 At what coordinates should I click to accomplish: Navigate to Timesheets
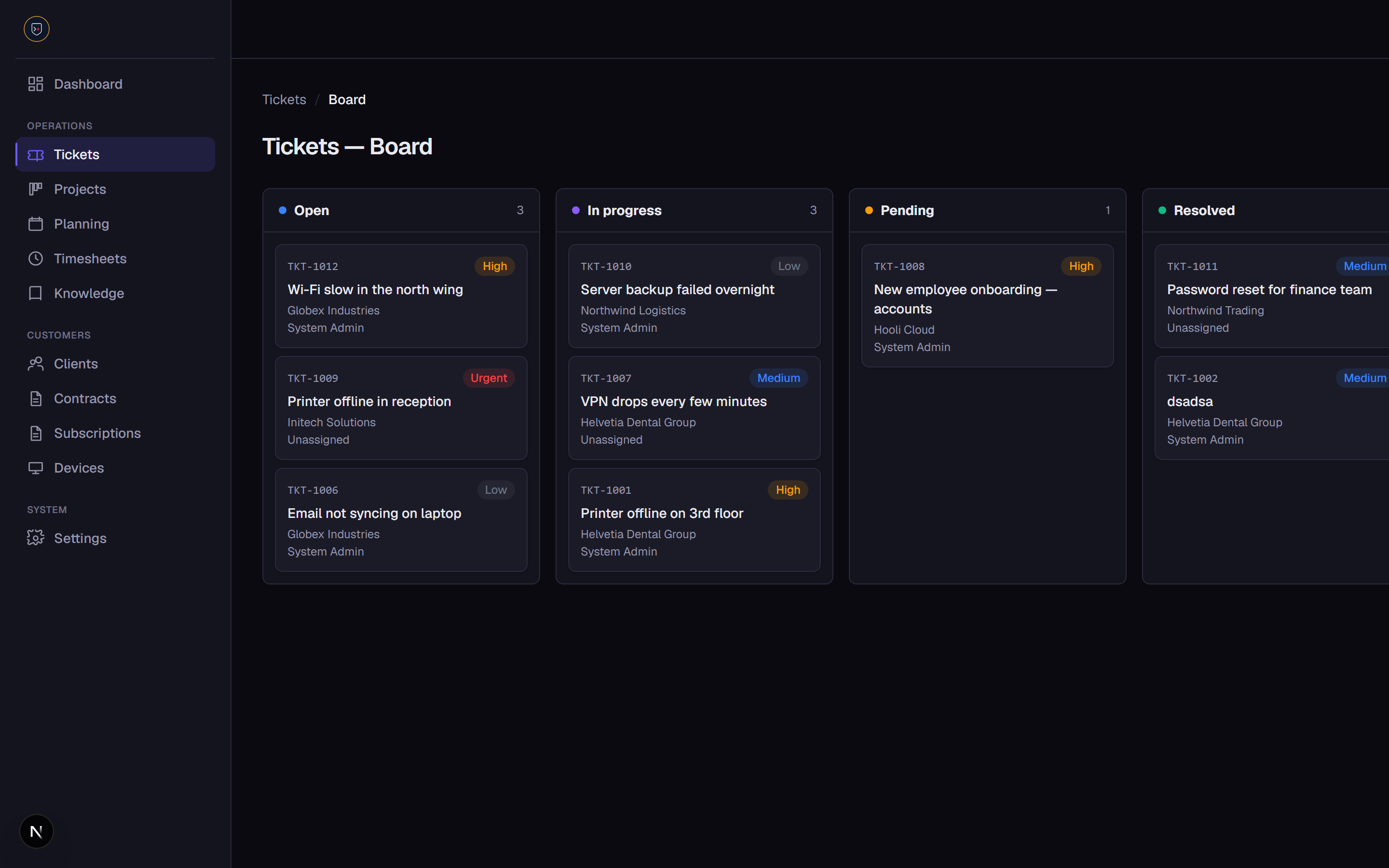pos(115,258)
